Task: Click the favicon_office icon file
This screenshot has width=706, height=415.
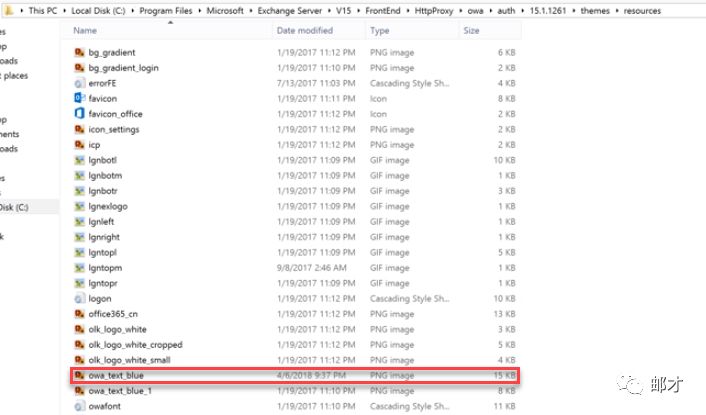Action: pyautogui.click(x=79, y=114)
